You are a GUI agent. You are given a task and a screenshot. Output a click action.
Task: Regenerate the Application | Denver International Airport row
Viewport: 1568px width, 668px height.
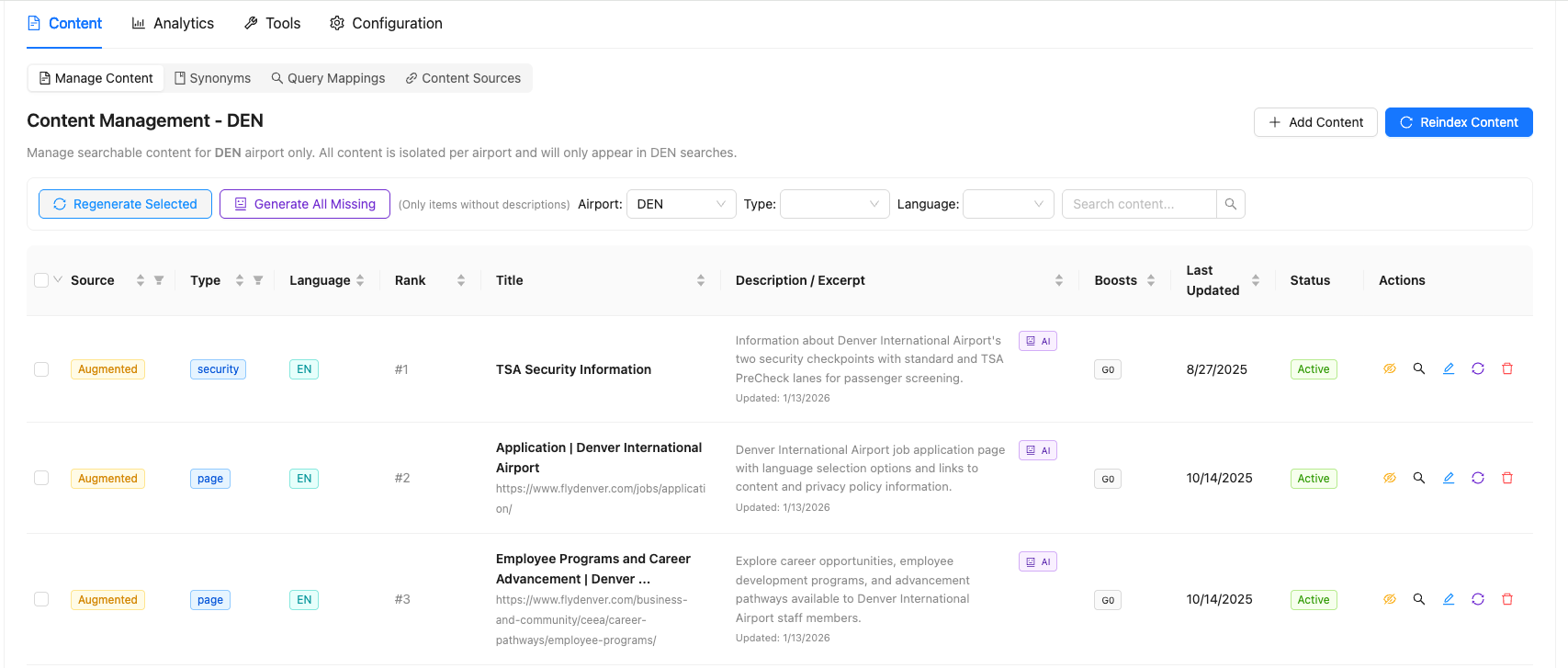[x=1477, y=478]
